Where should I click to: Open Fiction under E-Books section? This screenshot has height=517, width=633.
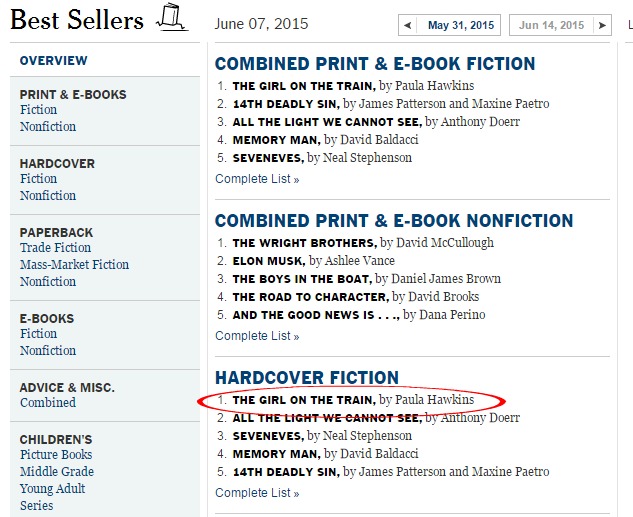[x=38, y=334]
